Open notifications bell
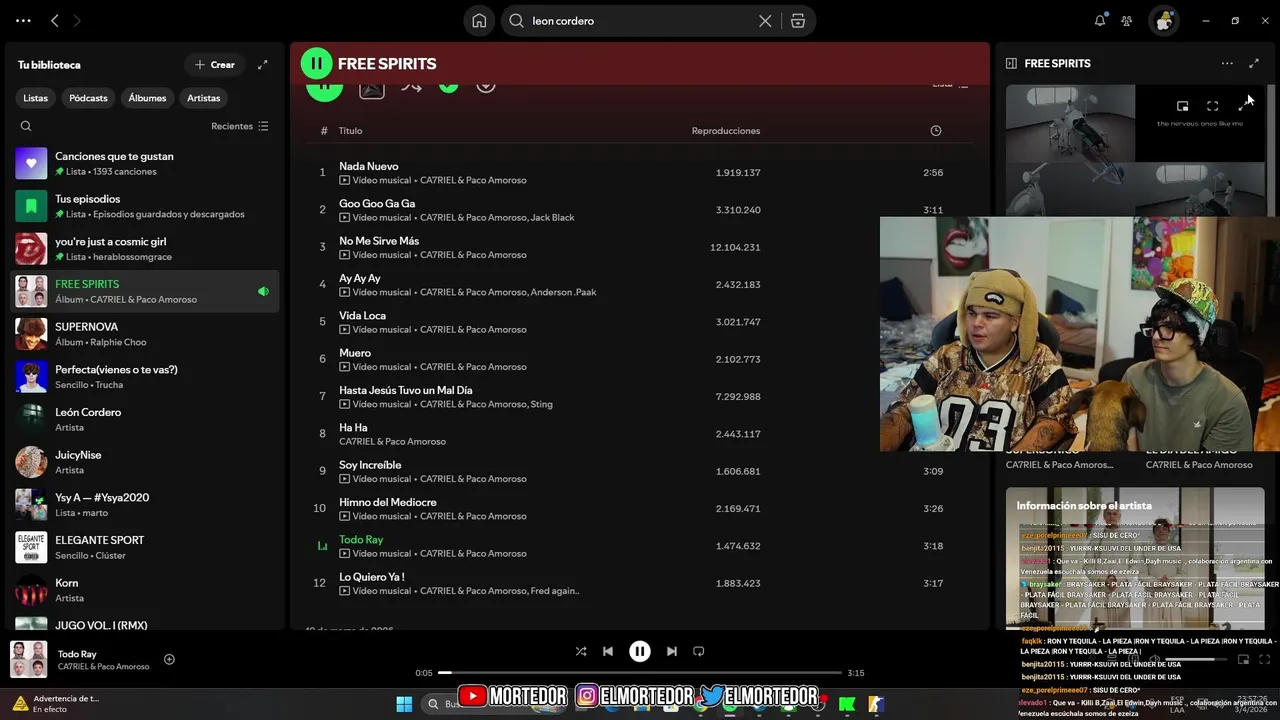This screenshot has height=720, width=1280. coord(1100,20)
